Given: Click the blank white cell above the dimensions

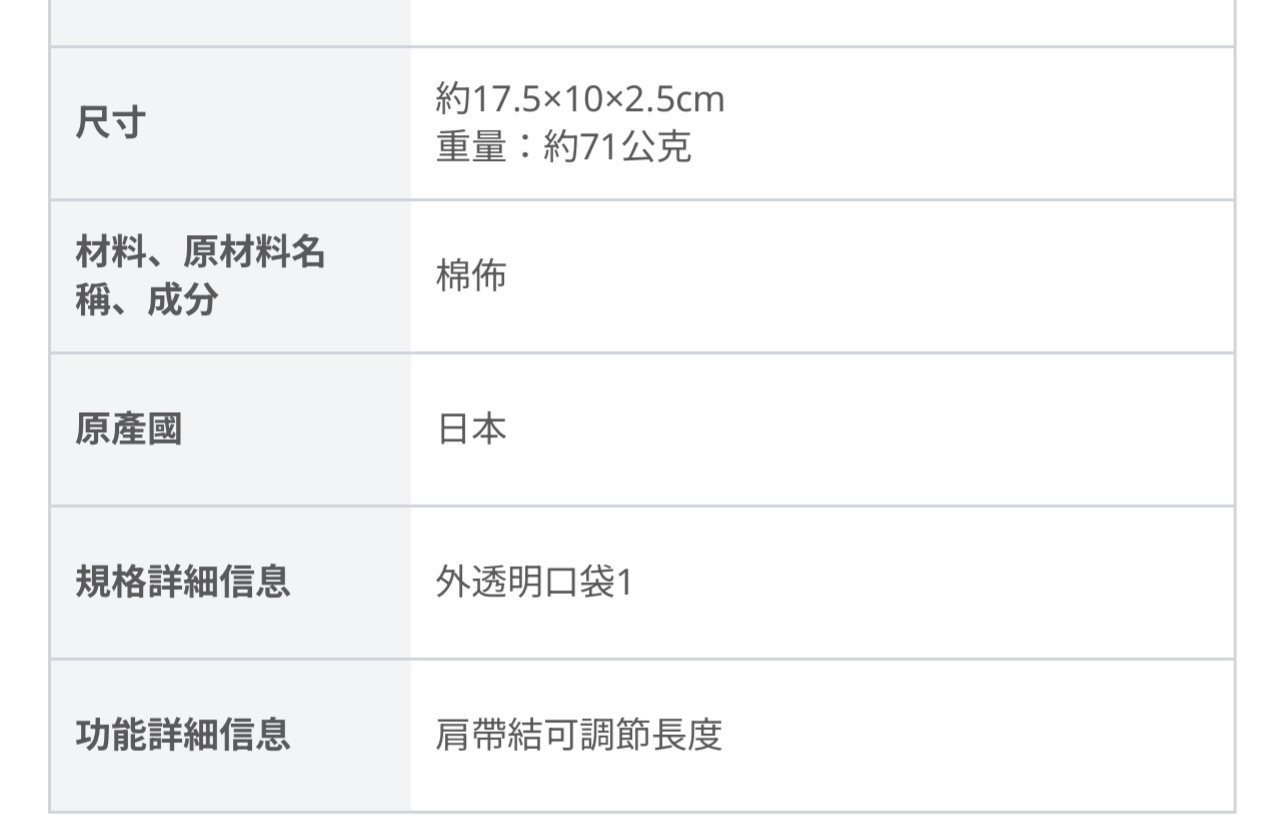Looking at the screenshot, I should click(x=822, y=22).
